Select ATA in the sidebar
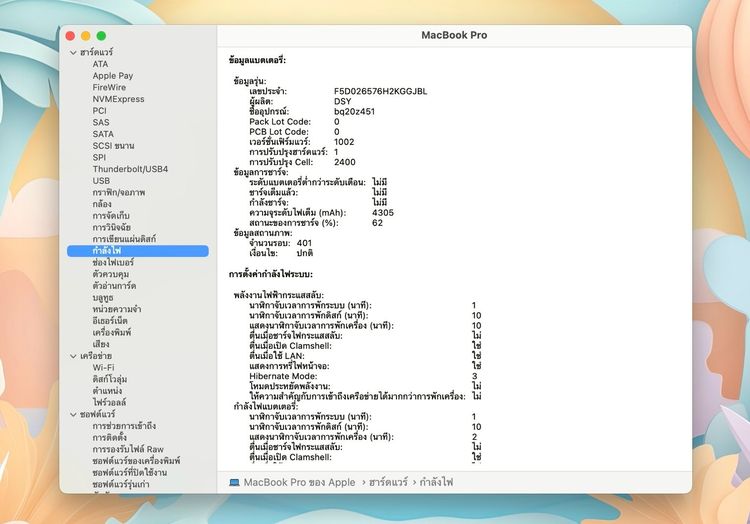Image resolution: width=750 pixels, height=524 pixels. (100, 64)
